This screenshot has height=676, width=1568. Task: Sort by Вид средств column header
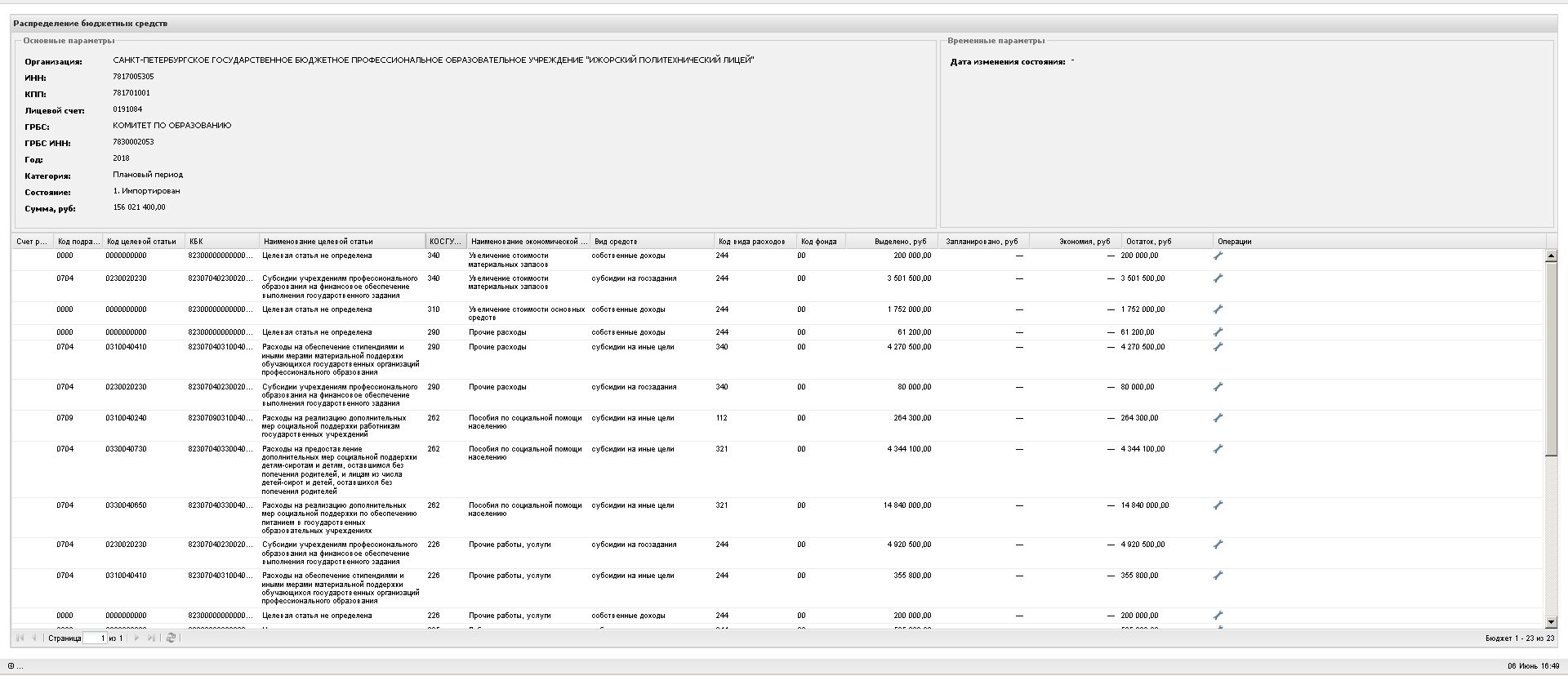652,242
